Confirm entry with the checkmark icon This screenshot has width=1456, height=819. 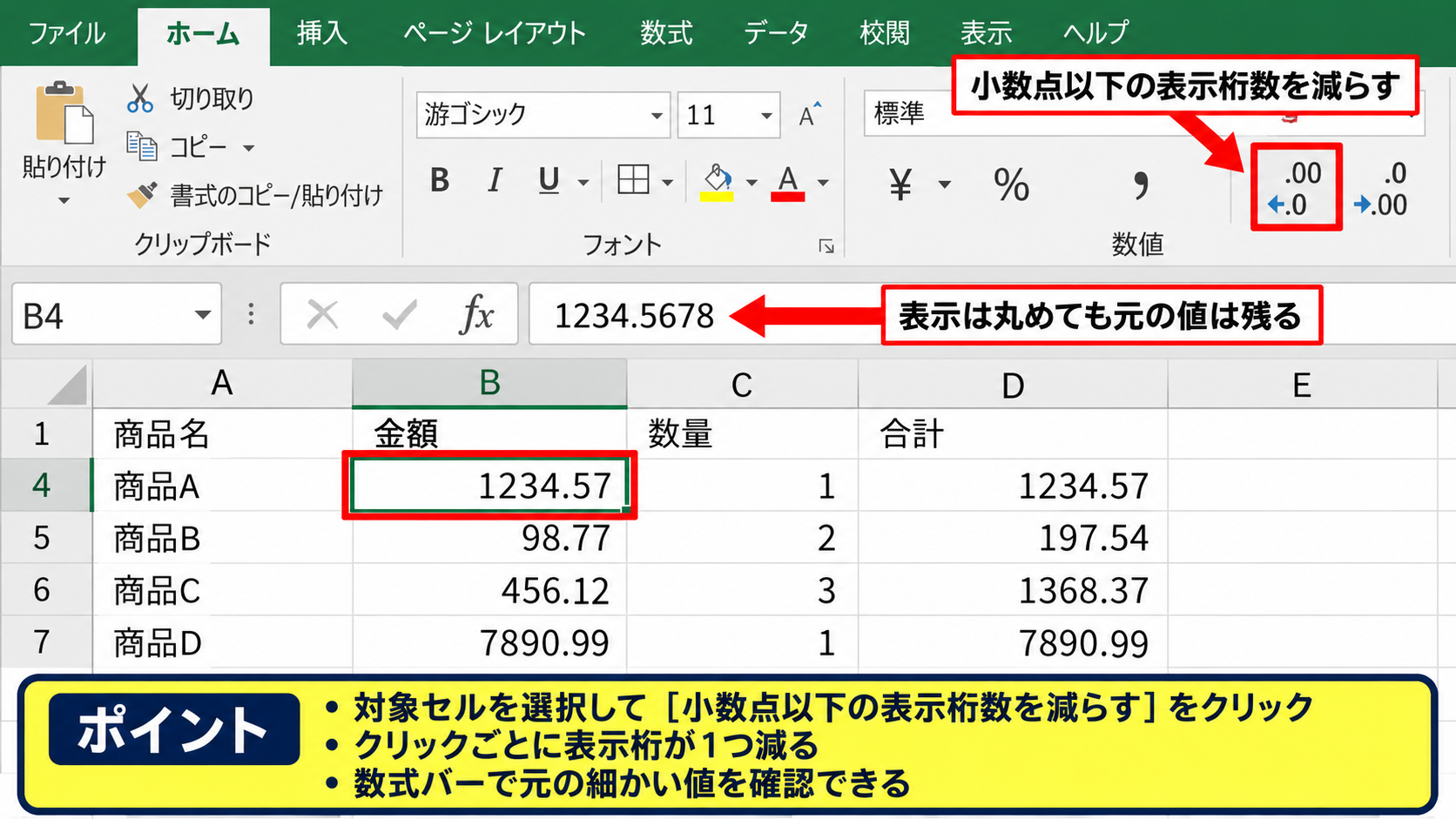tap(400, 314)
